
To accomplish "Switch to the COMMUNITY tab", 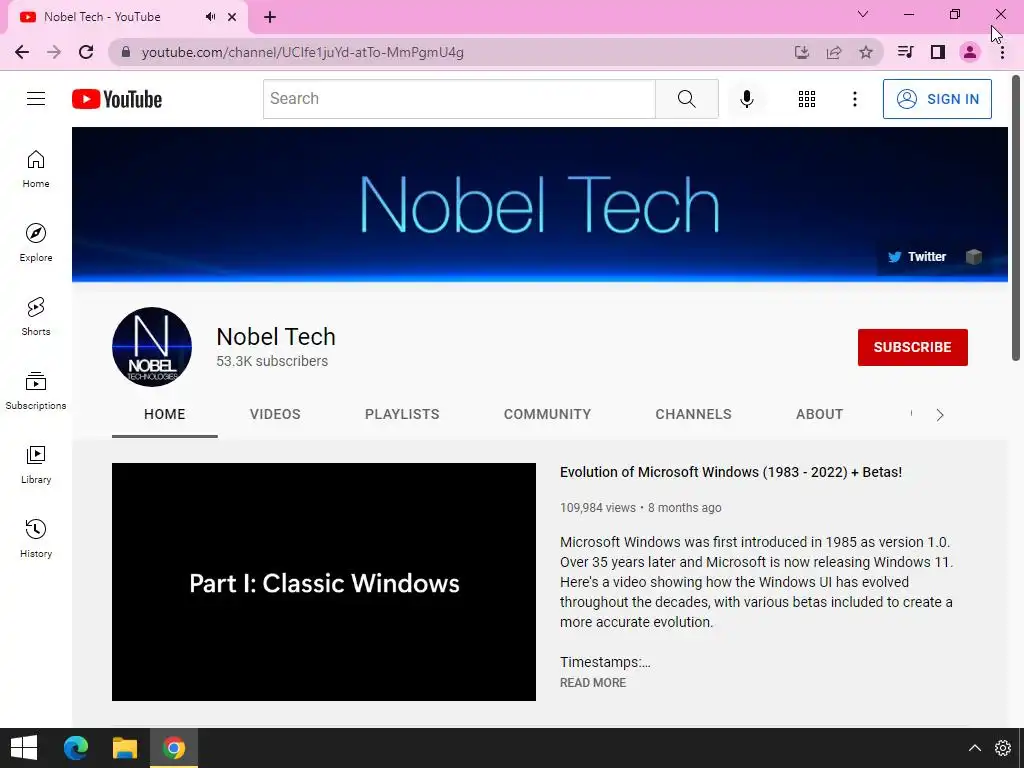I will pos(547,415).
